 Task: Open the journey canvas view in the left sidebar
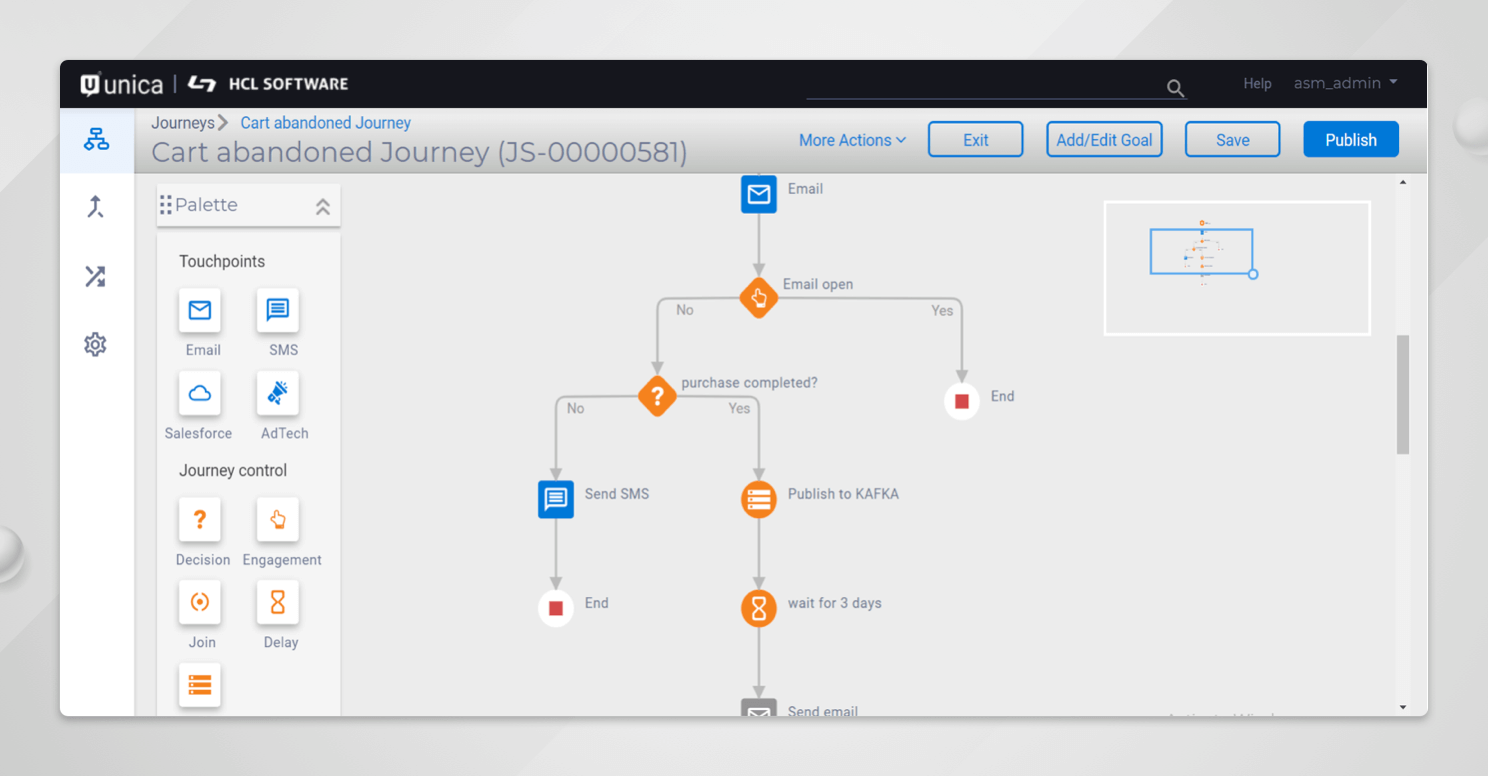point(95,139)
